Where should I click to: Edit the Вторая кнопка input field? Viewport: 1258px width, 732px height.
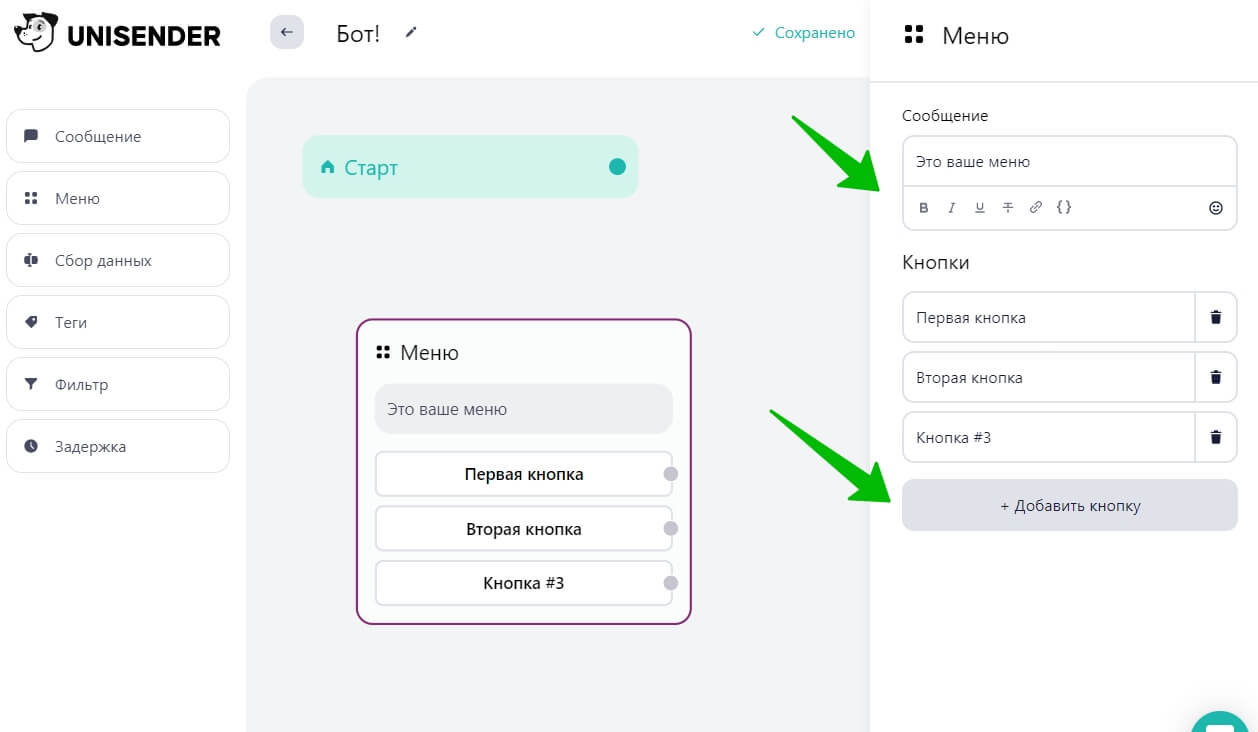pyautogui.click(x=1049, y=377)
